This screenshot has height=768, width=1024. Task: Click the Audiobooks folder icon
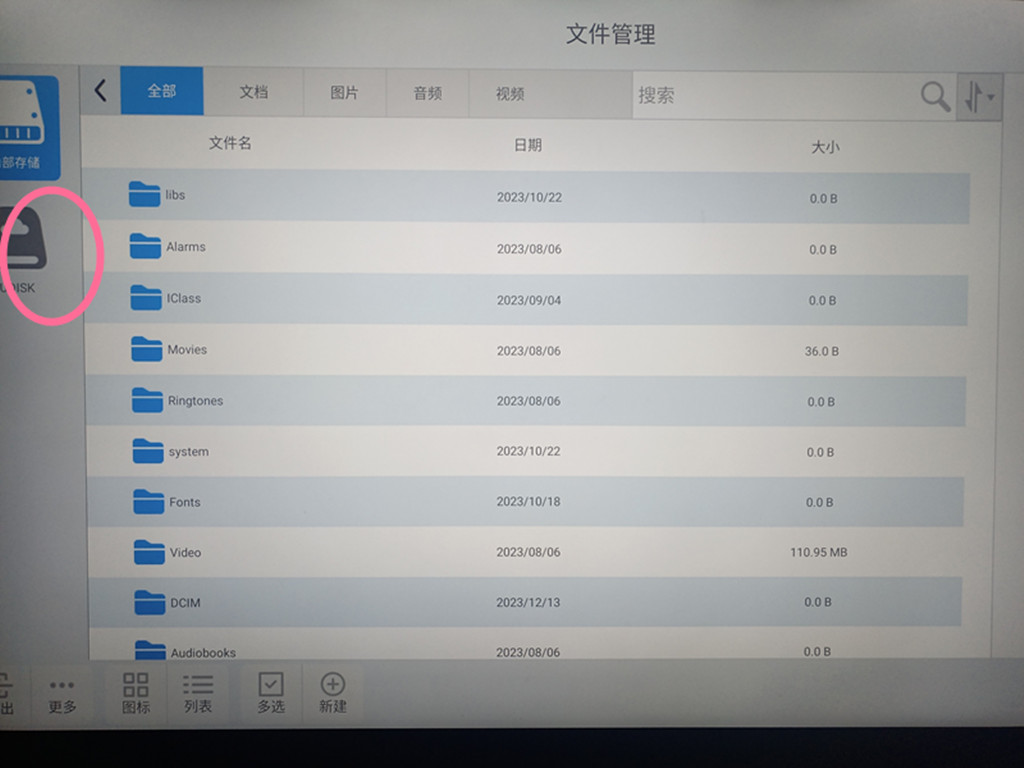[x=150, y=650]
